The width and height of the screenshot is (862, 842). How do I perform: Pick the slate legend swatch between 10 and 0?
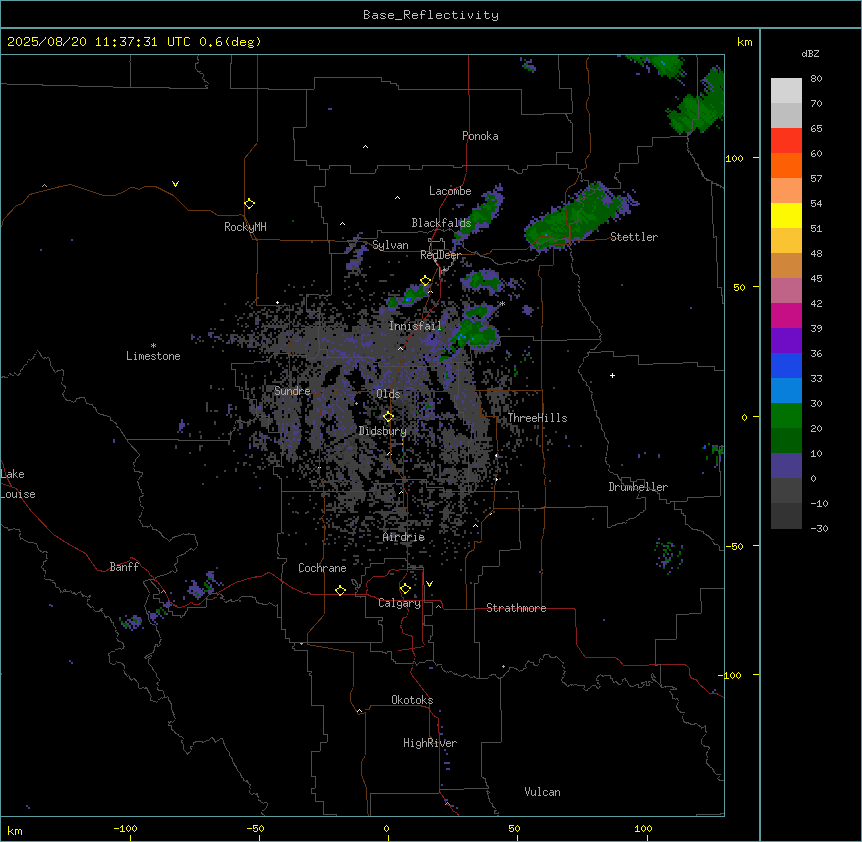click(x=786, y=466)
